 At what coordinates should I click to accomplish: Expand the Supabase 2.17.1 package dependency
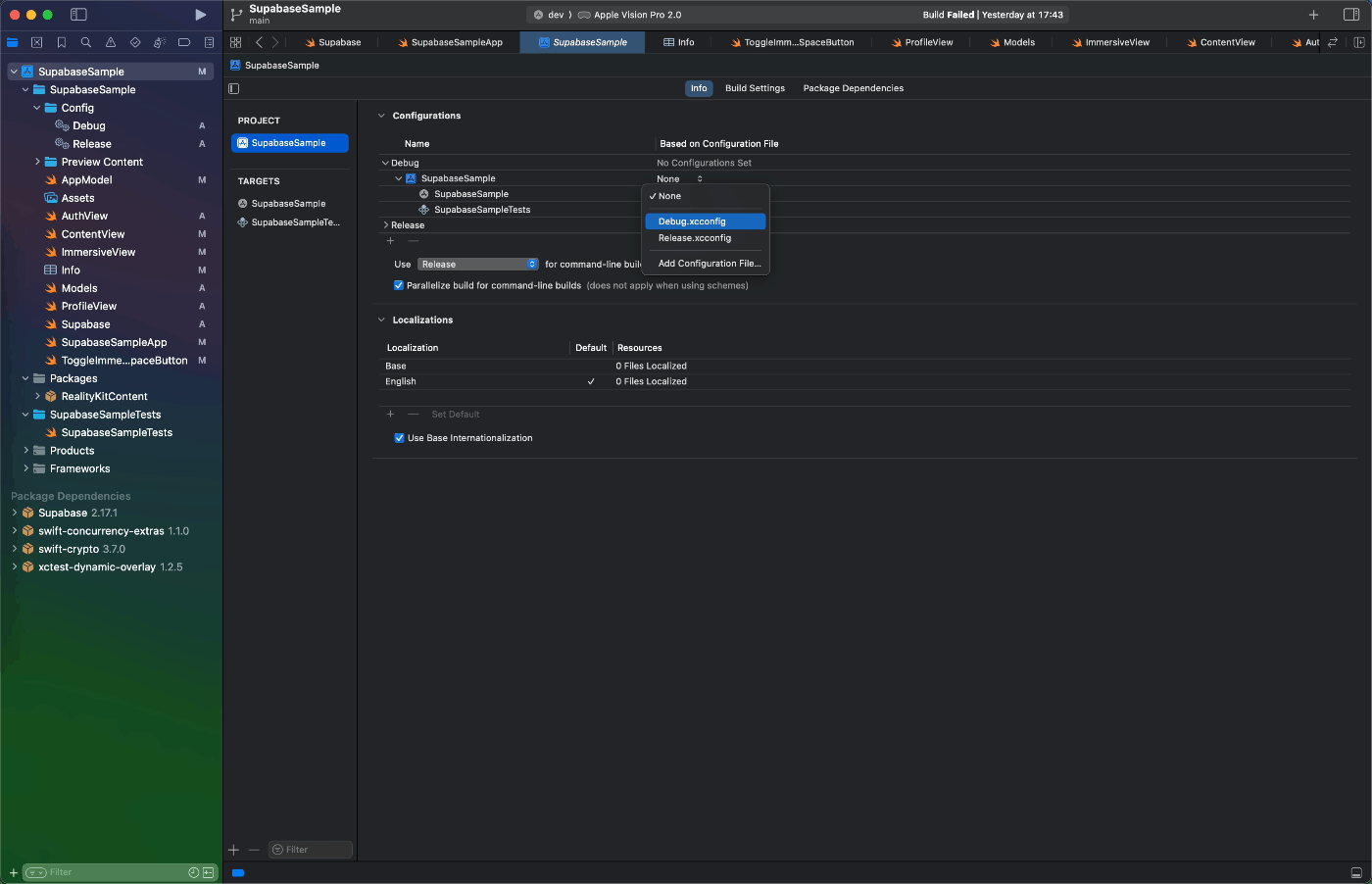[15, 513]
